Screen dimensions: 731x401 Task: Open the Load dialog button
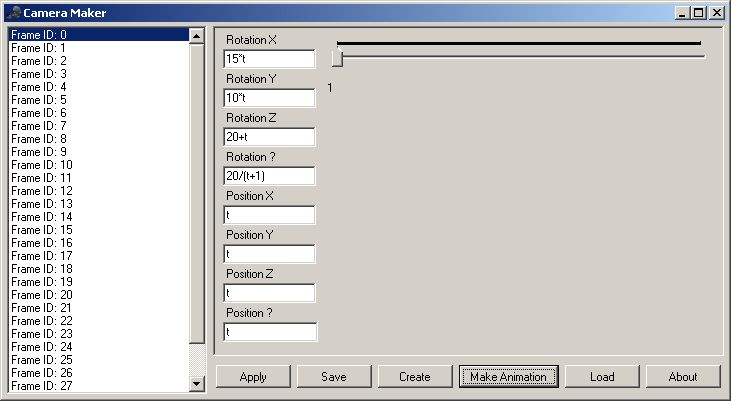(601, 377)
